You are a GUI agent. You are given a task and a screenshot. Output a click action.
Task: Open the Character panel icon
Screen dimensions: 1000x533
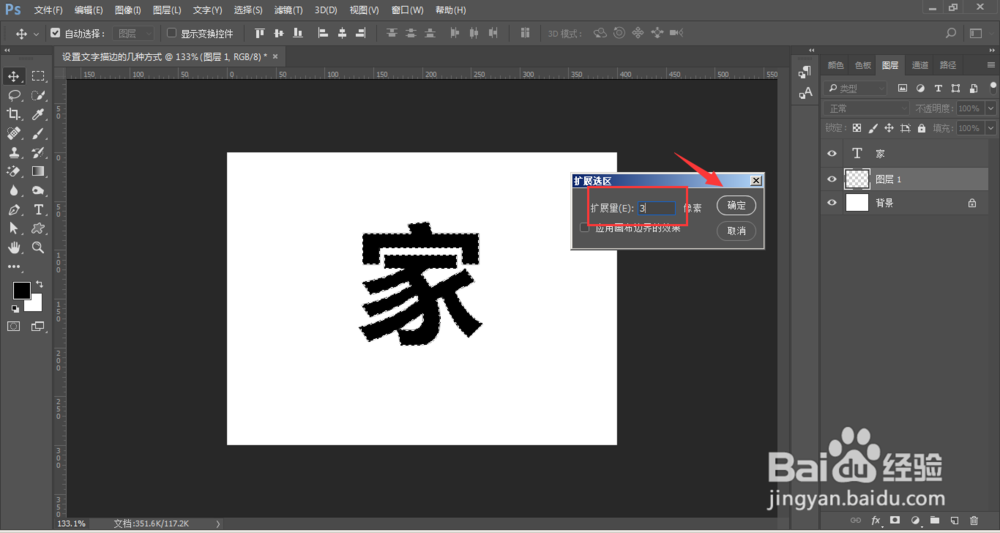coord(805,93)
